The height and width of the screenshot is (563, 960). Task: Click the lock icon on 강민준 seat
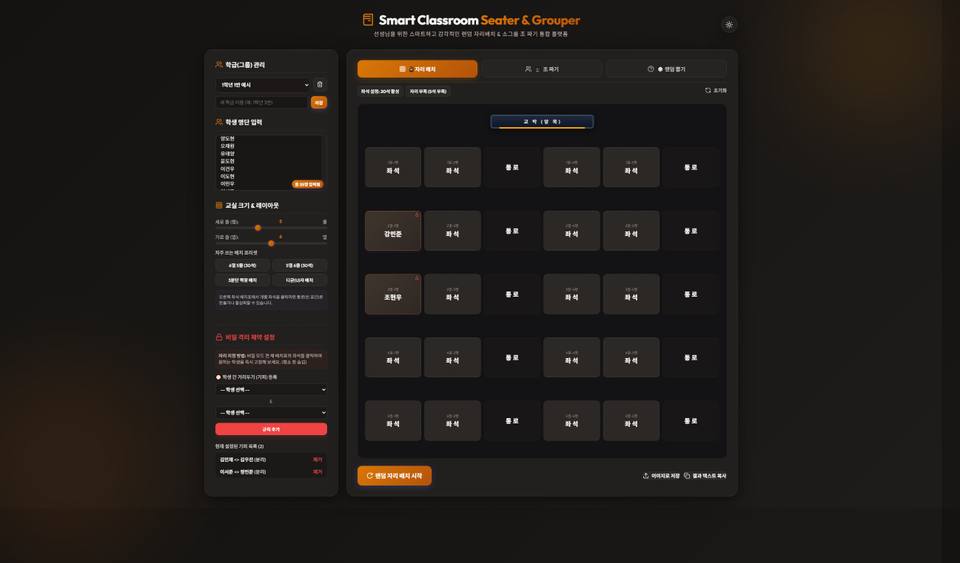pyautogui.click(x=417, y=215)
